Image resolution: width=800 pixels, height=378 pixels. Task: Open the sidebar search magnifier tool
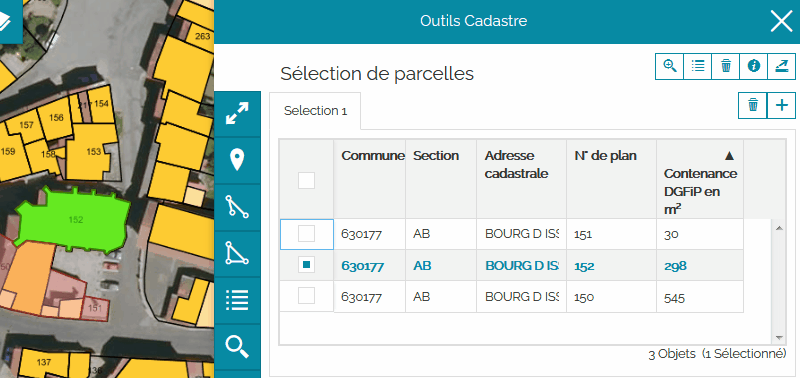click(237, 347)
